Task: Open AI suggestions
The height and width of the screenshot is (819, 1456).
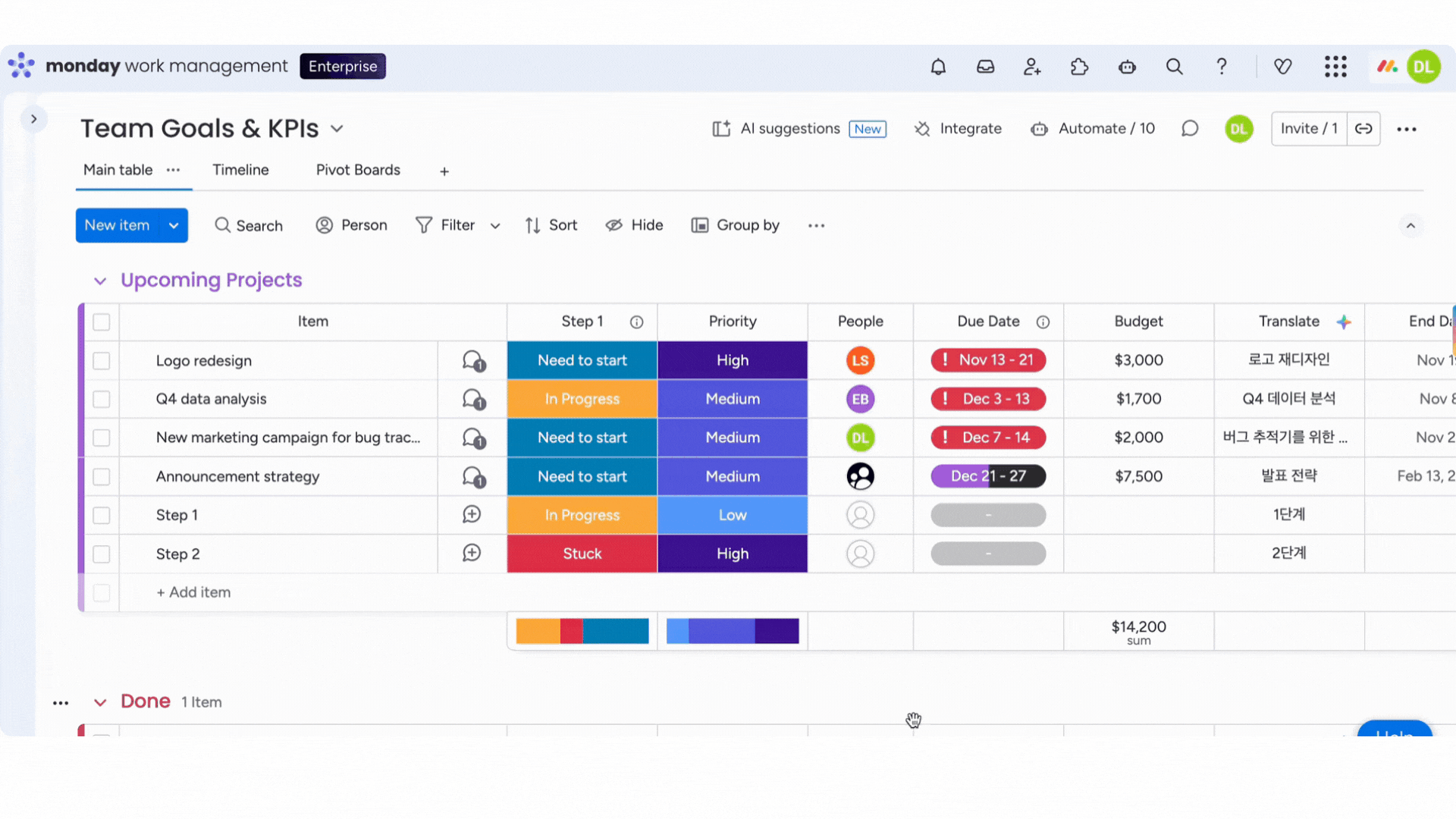Action: pos(799,129)
